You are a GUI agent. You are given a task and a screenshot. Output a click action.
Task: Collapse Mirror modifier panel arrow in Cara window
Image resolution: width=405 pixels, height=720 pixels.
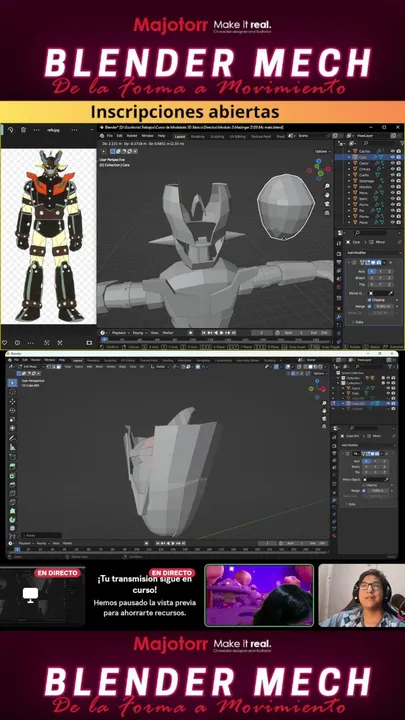(349, 263)
